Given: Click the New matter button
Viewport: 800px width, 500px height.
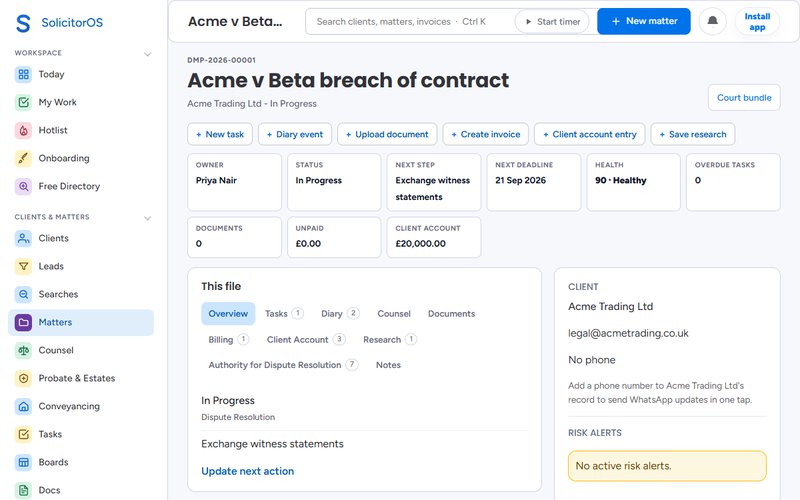Looking at the screenshot, I should tap(644, 21).
